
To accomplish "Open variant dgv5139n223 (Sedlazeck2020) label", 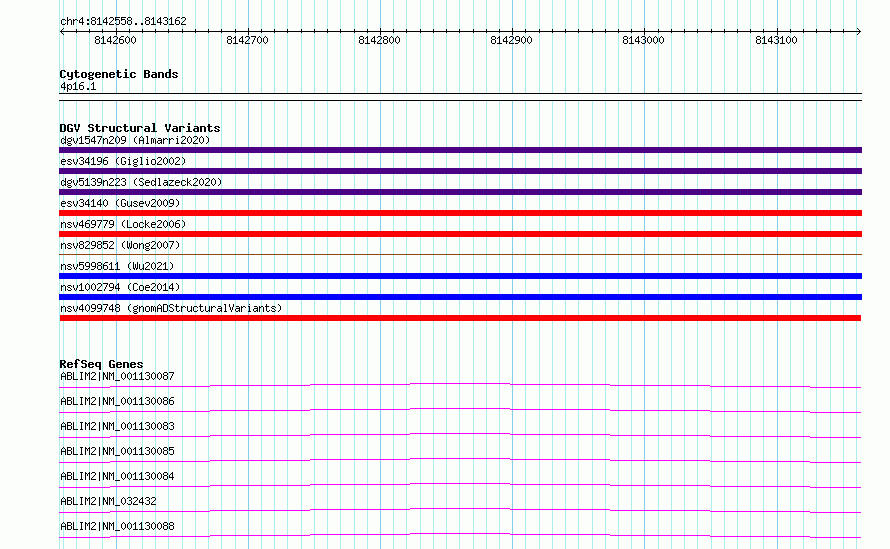I will pyautogui.click(x=141, y=182).
